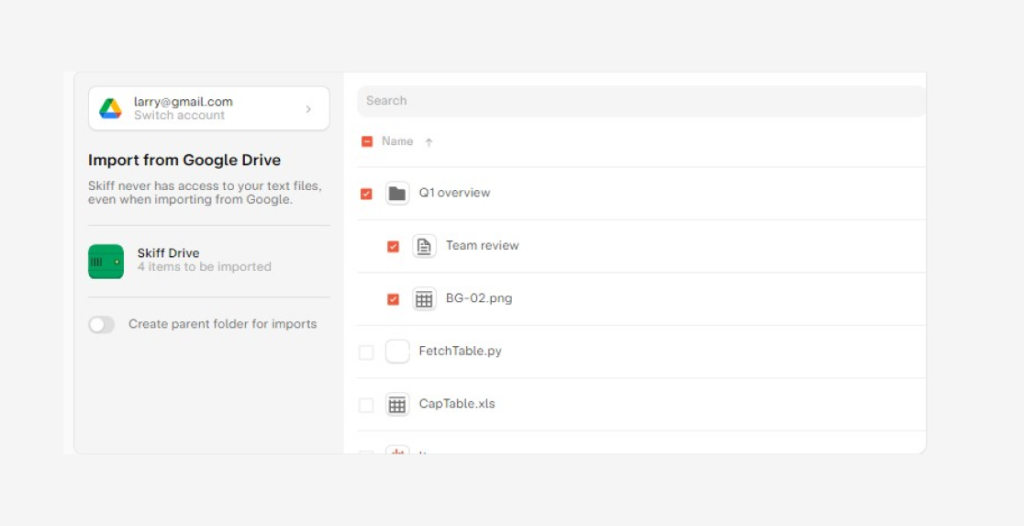This screenshot has width=1024, height=526.
Task: Uncheck the Team review checkbox
Action: (393, 246)
